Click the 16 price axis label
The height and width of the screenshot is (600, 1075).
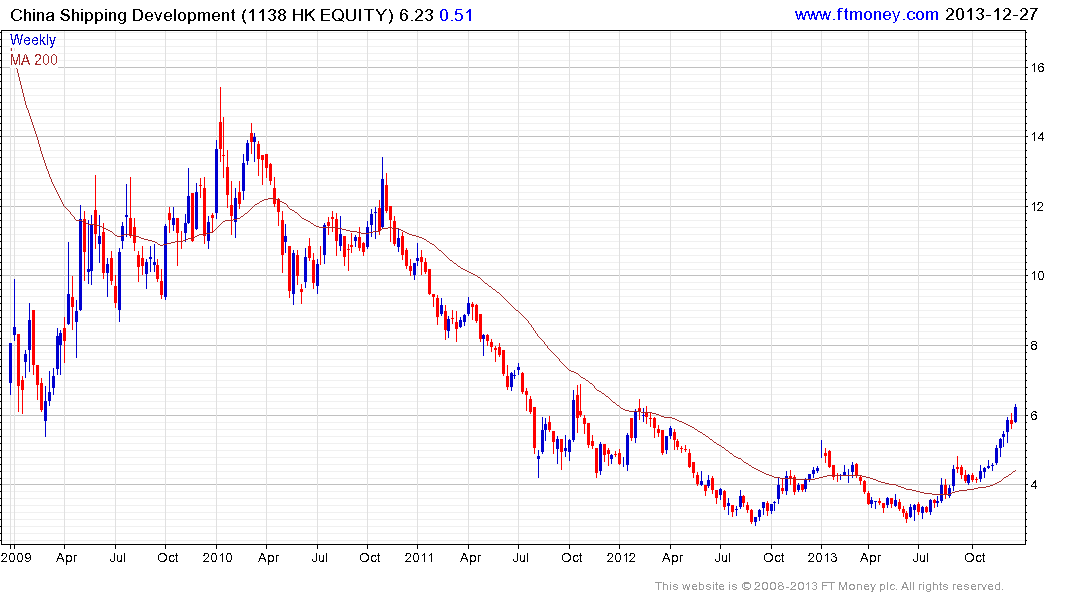(1037, 67)
